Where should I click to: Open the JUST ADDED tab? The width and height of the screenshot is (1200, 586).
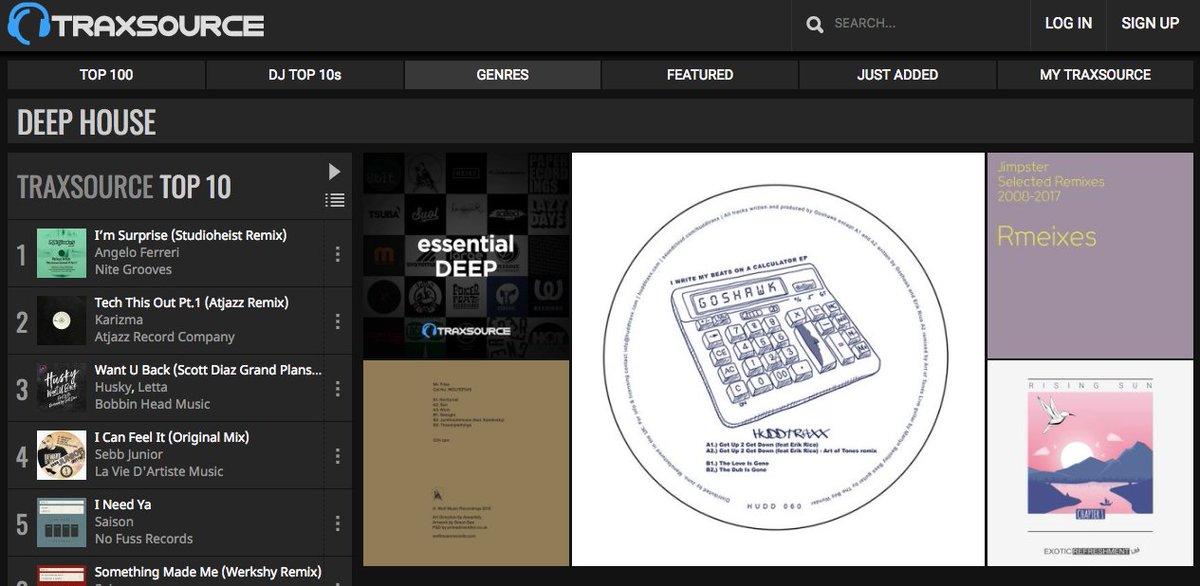click(x=897, y=75)
